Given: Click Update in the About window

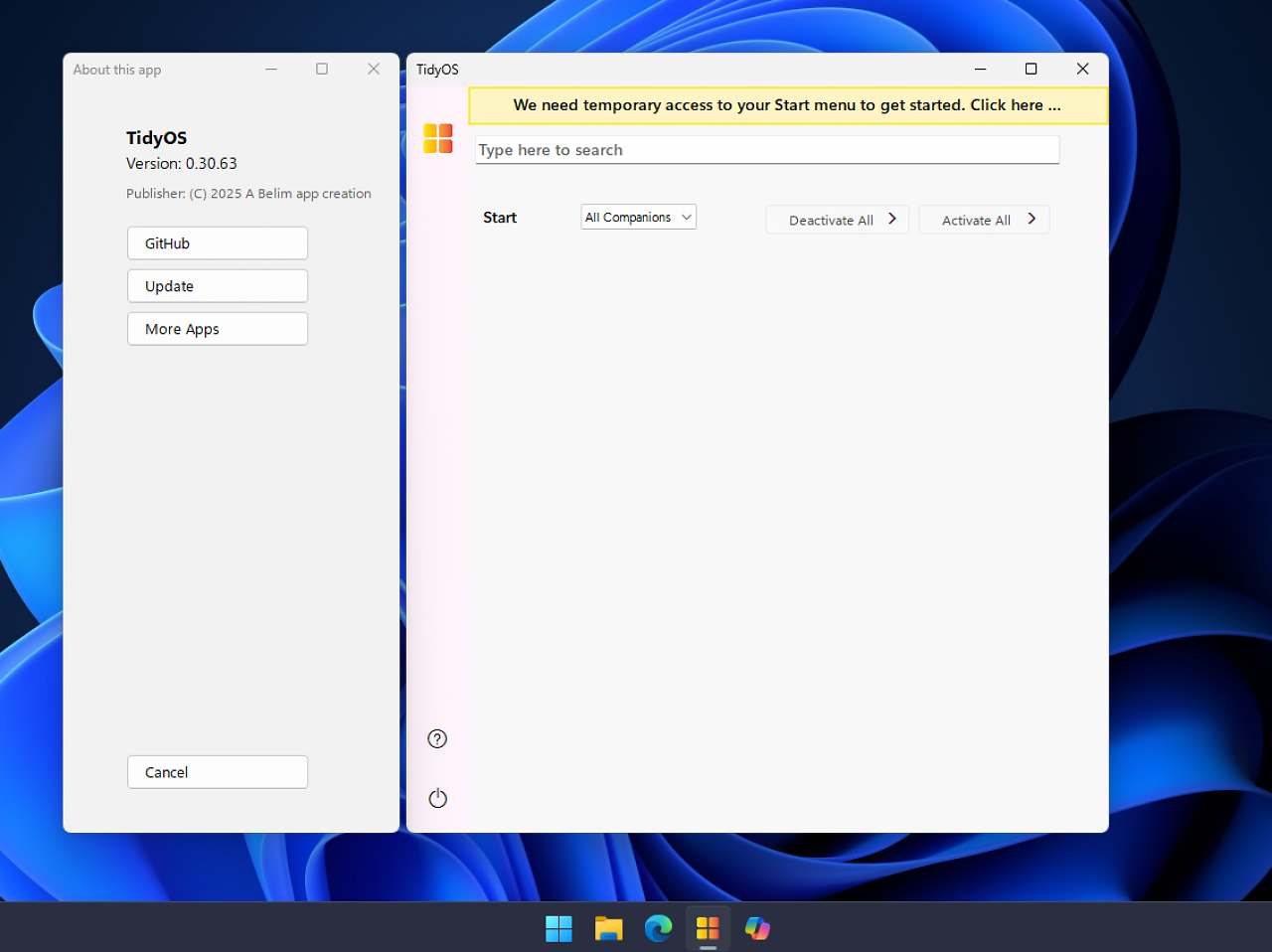Looking at the screenshot, I should [218, 286].
